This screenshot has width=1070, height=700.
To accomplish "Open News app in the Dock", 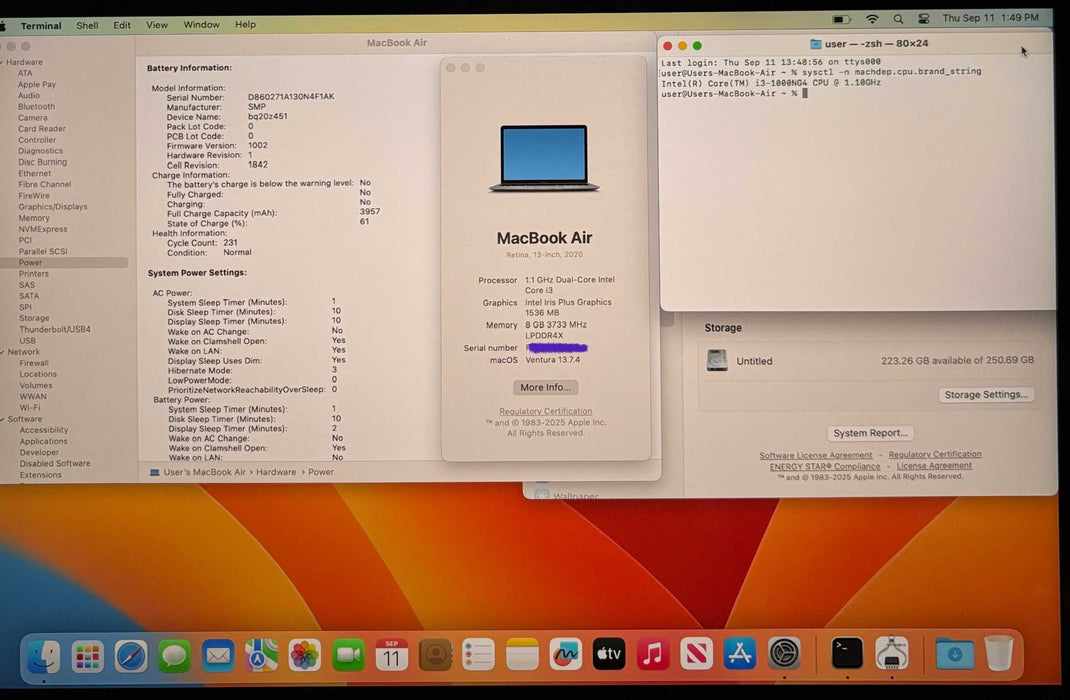I will pos(696,655).
